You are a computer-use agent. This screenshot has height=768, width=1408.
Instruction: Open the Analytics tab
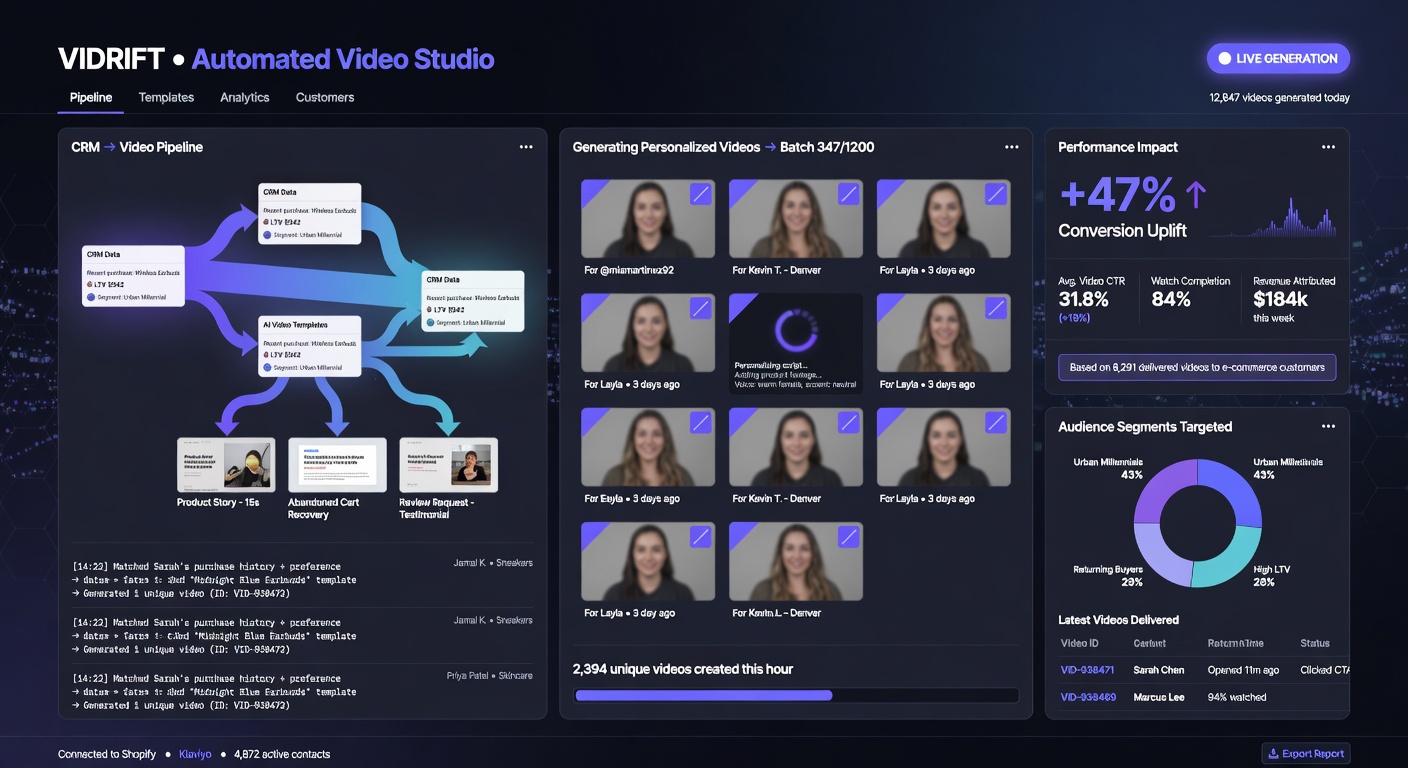click(x=245, y=97)
